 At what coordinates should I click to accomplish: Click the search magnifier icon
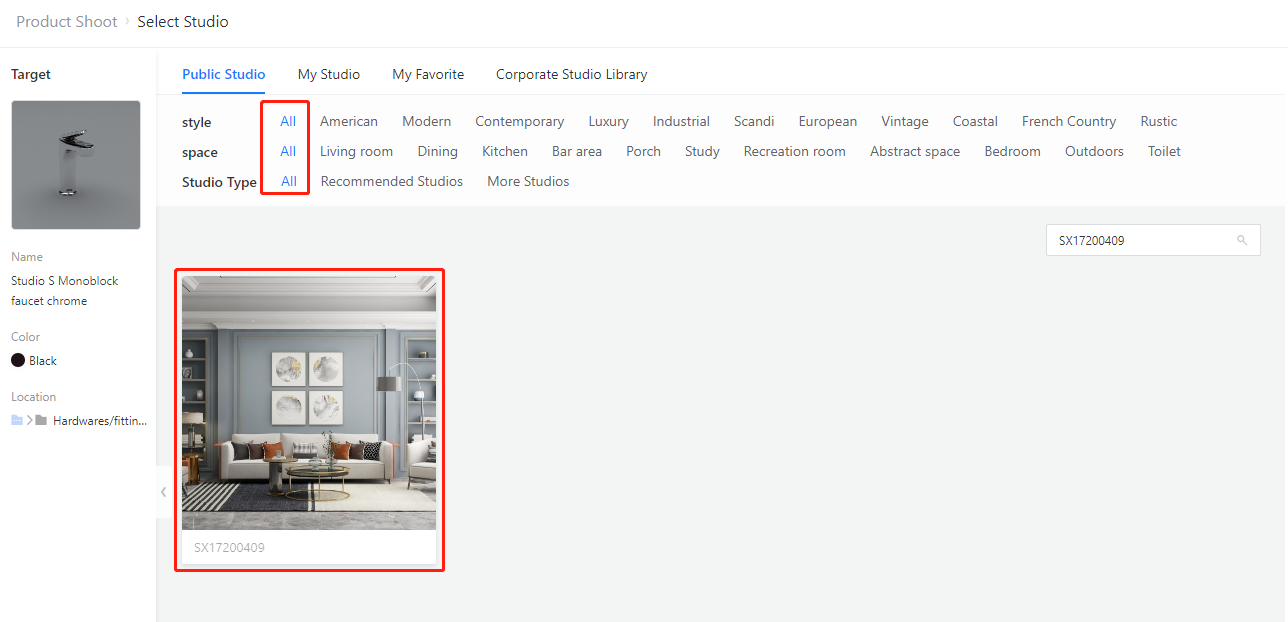[x=1242, y=240]
